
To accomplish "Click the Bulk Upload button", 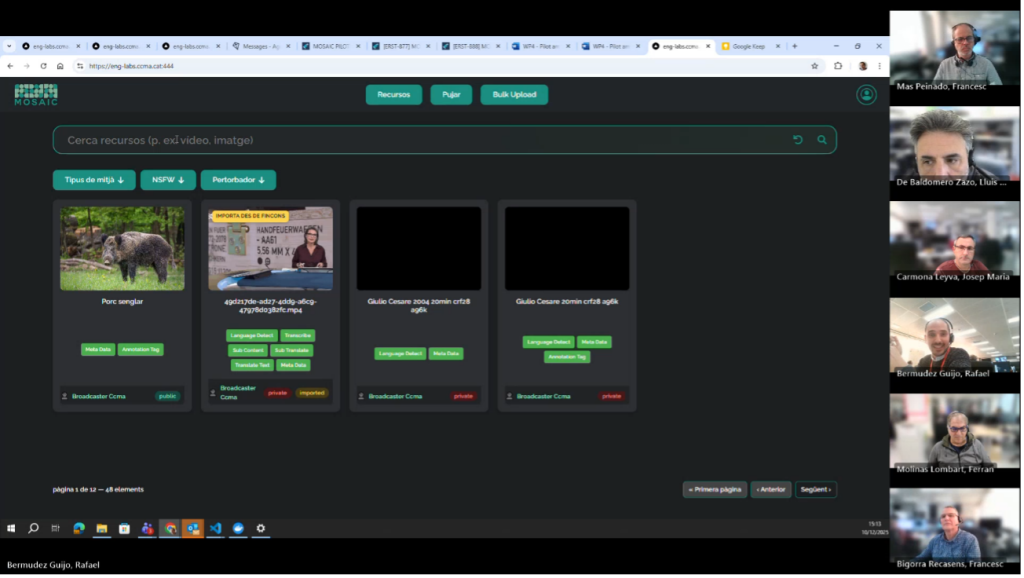I will [x=514, y=95].
